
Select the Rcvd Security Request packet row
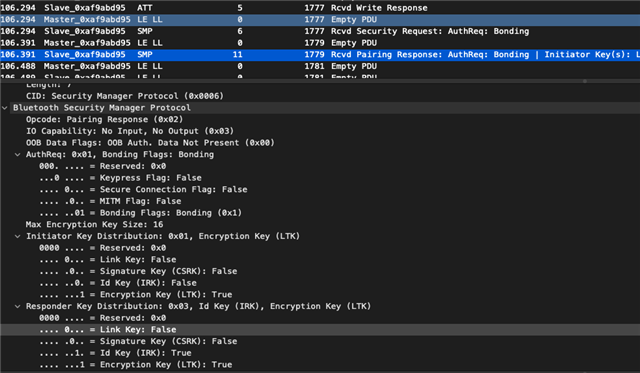click(320, 31)
